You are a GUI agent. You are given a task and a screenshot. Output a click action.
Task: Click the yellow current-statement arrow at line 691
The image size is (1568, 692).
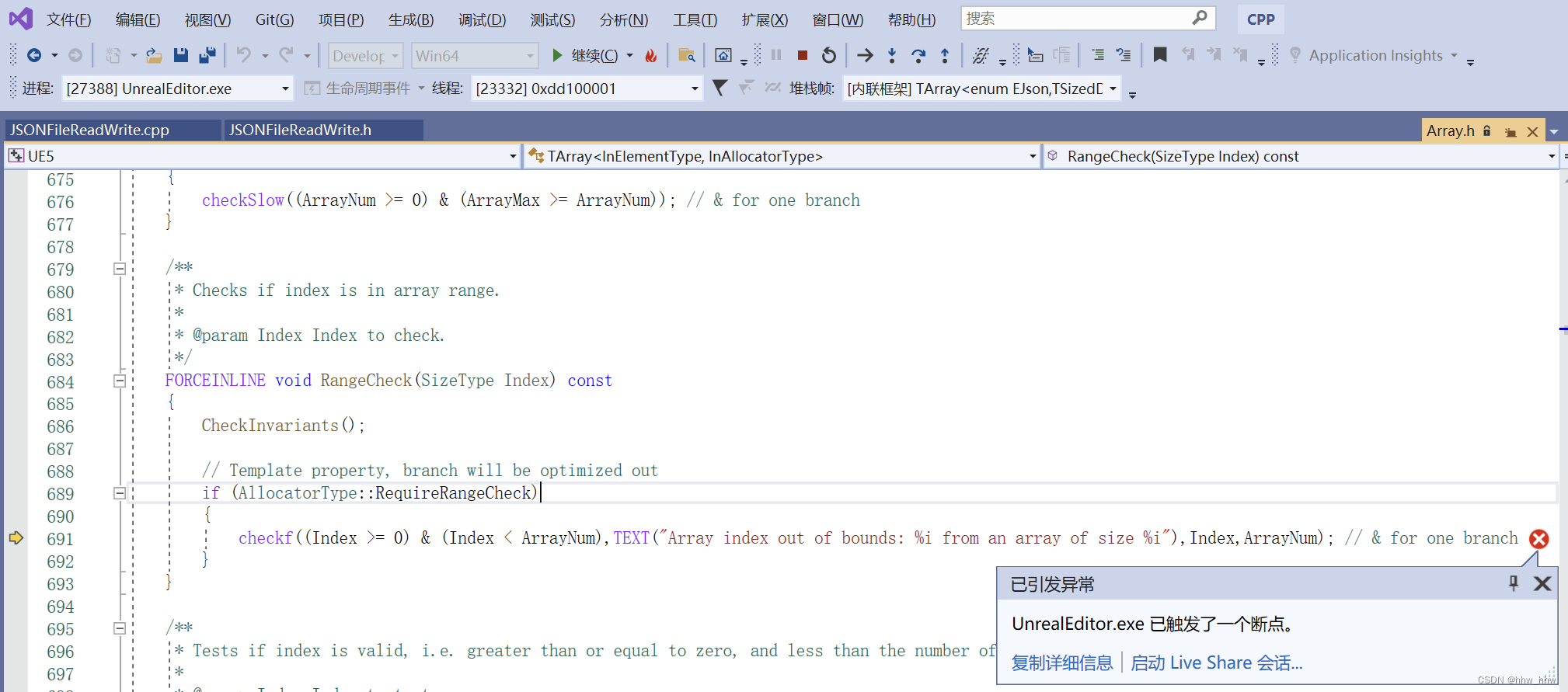pos(16,537)
